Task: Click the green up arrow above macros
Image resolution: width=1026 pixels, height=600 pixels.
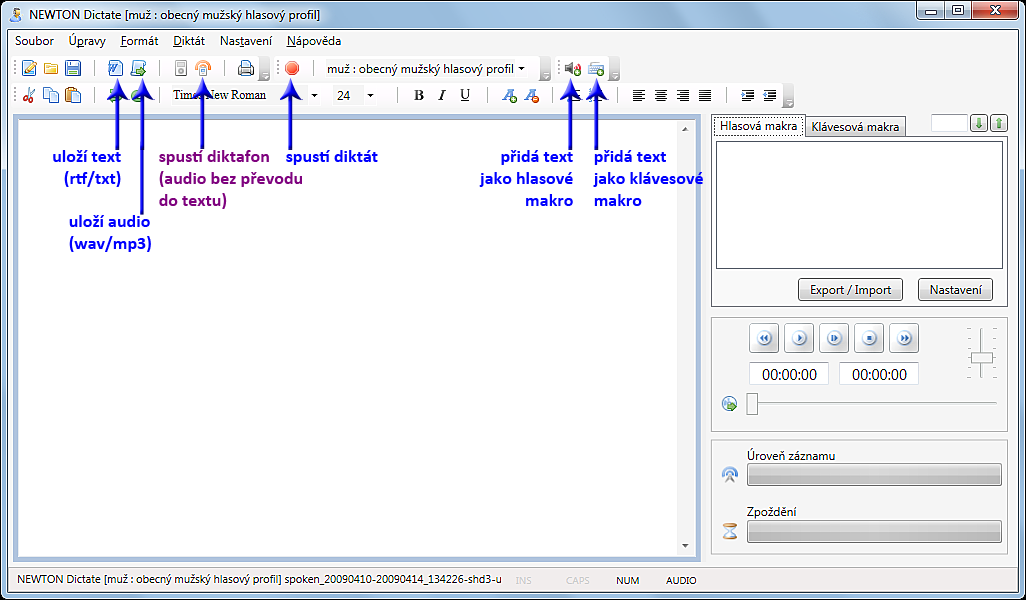Action: pos(999,123)
